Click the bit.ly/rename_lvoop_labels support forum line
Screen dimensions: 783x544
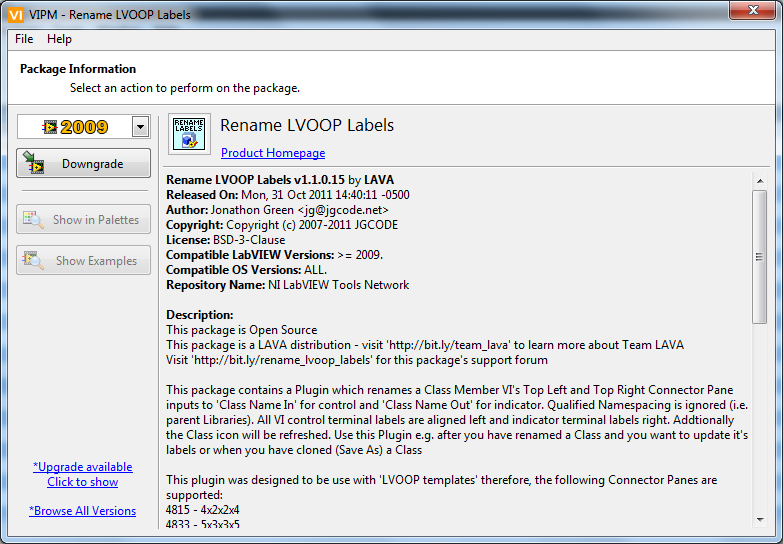click(x=357, y=360)
